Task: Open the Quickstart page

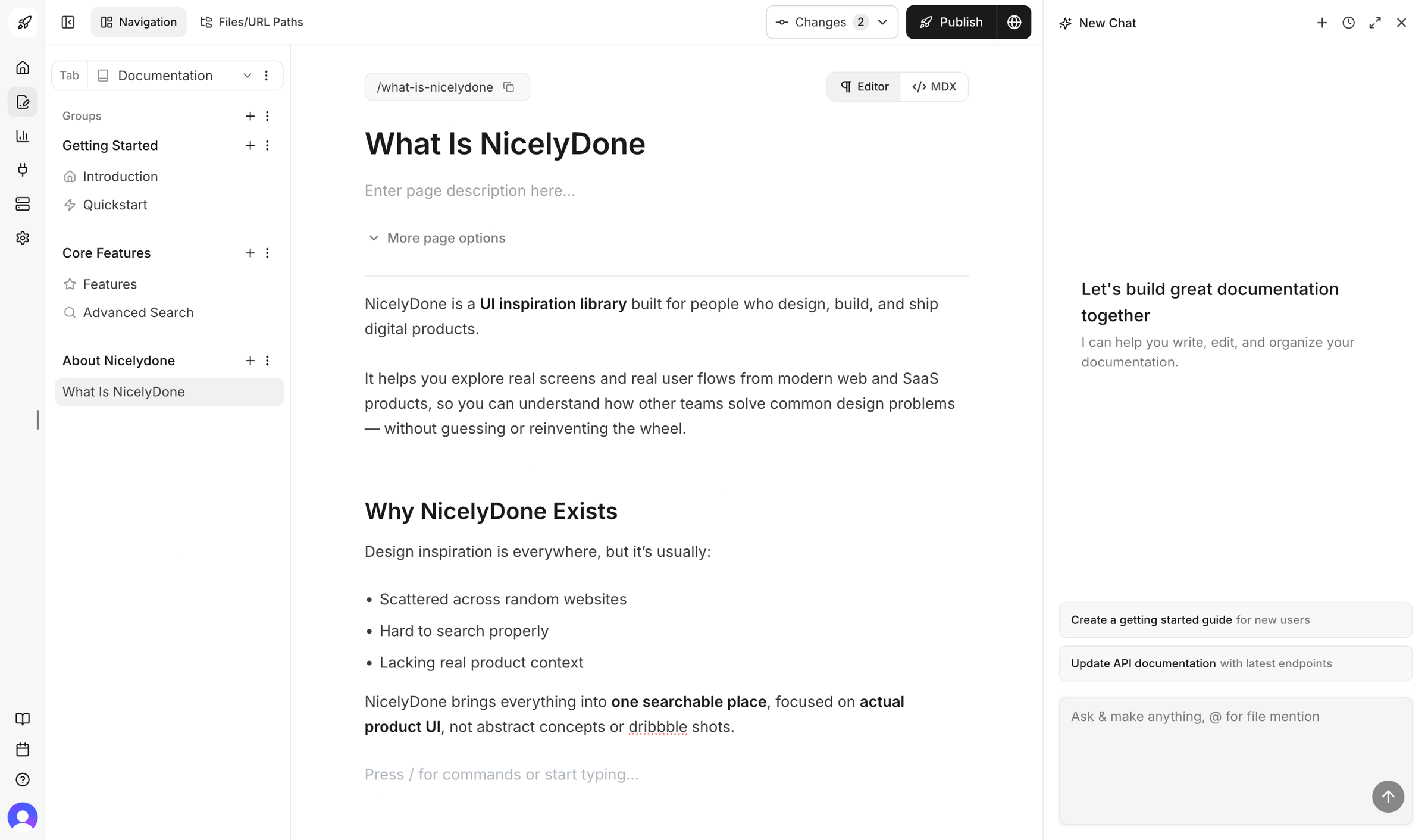Action: coord(170,205)
